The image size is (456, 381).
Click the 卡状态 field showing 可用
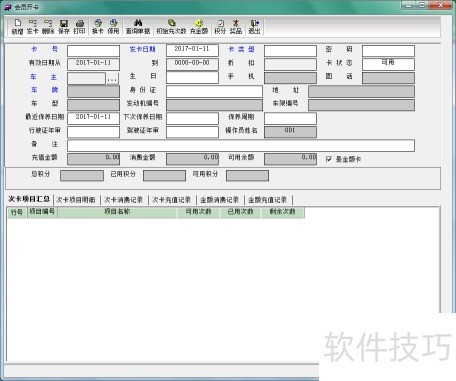click(388, 64)
